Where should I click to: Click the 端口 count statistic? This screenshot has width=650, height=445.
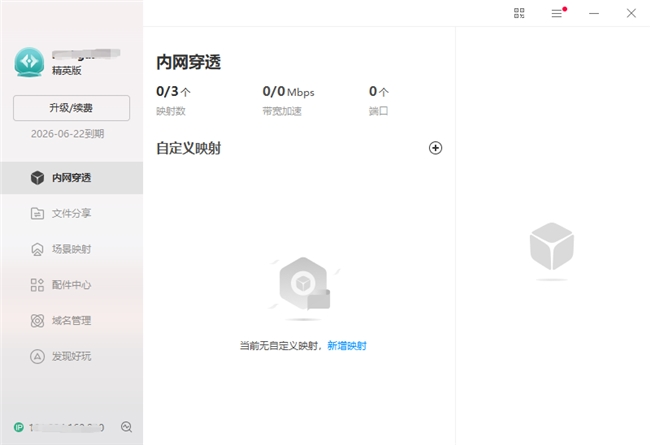coord(379,100)
